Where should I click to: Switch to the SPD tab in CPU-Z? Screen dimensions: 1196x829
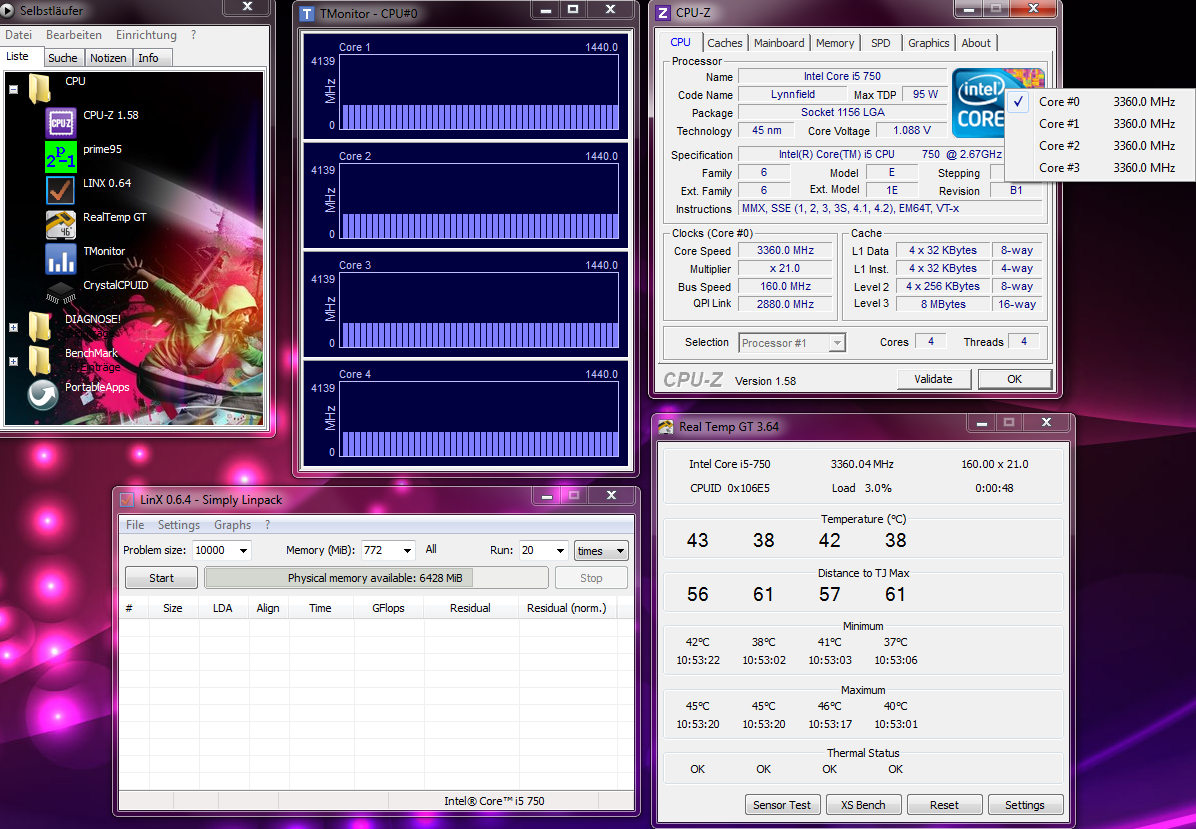881,43
